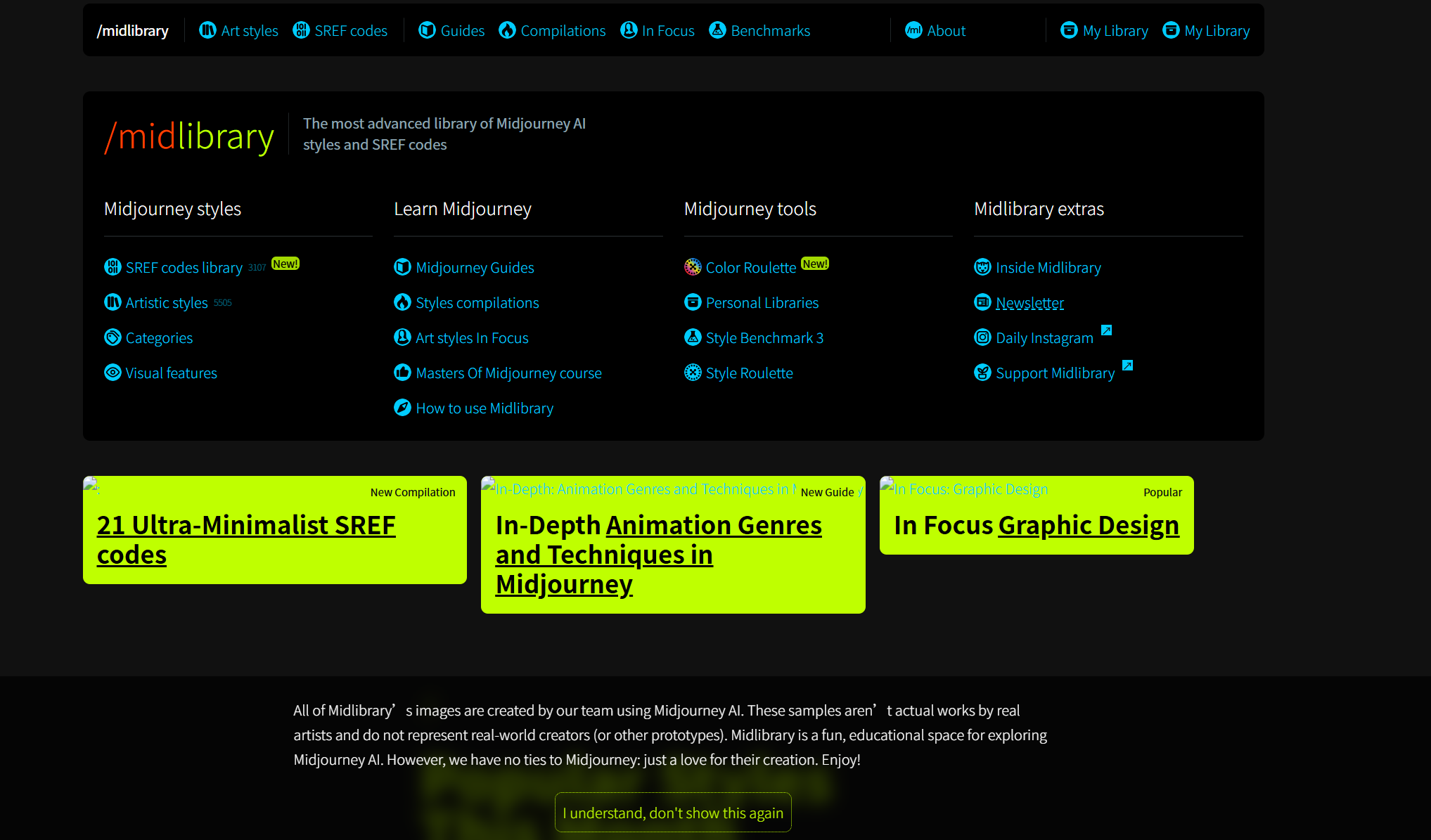
Task: Click the Visual features eye icon
Action: tap(113, 373)
